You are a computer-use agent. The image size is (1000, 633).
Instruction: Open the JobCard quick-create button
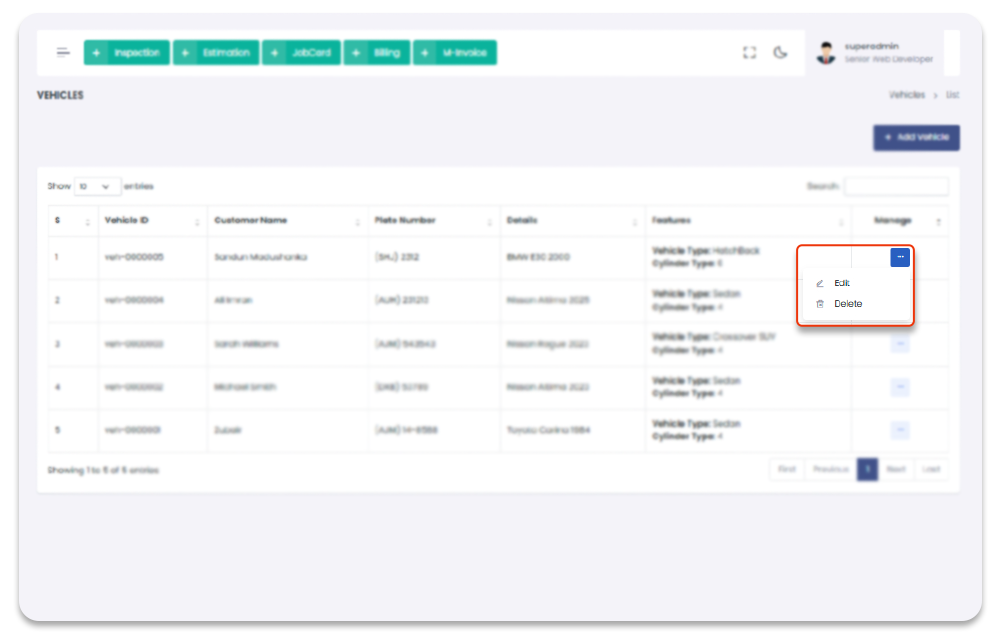point(301,53)
